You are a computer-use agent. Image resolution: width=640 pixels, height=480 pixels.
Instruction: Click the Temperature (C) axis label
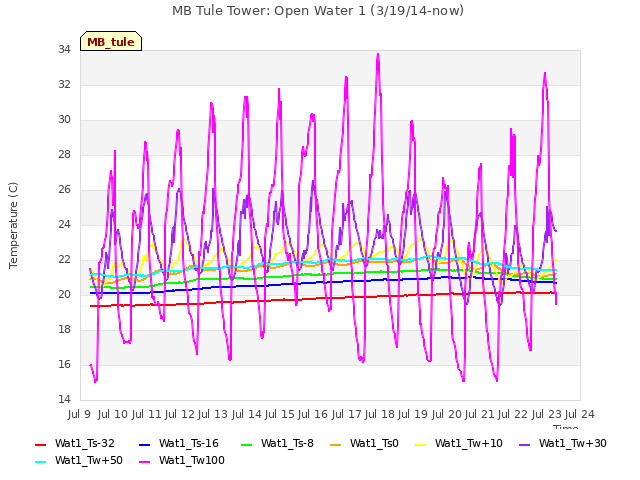click(x=13, y=225)
